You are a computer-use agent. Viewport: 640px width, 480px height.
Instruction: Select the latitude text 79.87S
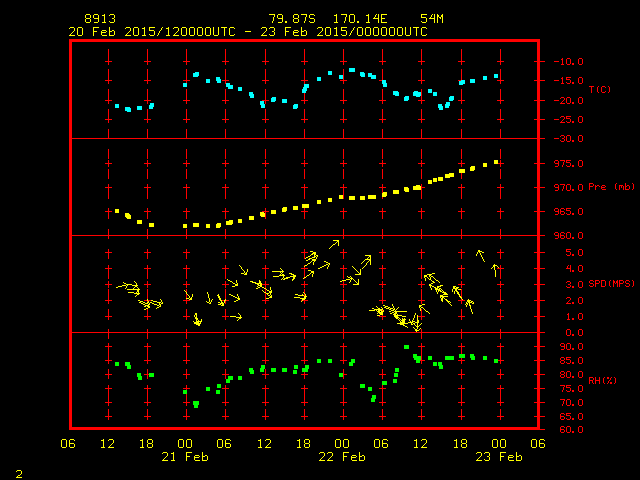[292, 19]
